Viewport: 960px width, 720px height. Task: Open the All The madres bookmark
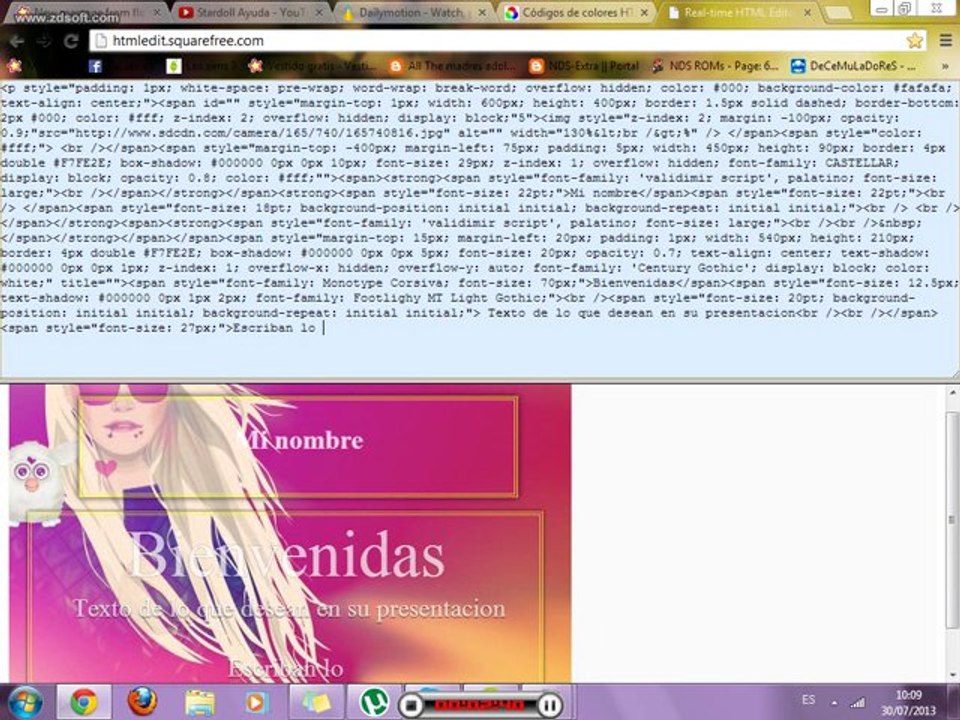(453, 66)
